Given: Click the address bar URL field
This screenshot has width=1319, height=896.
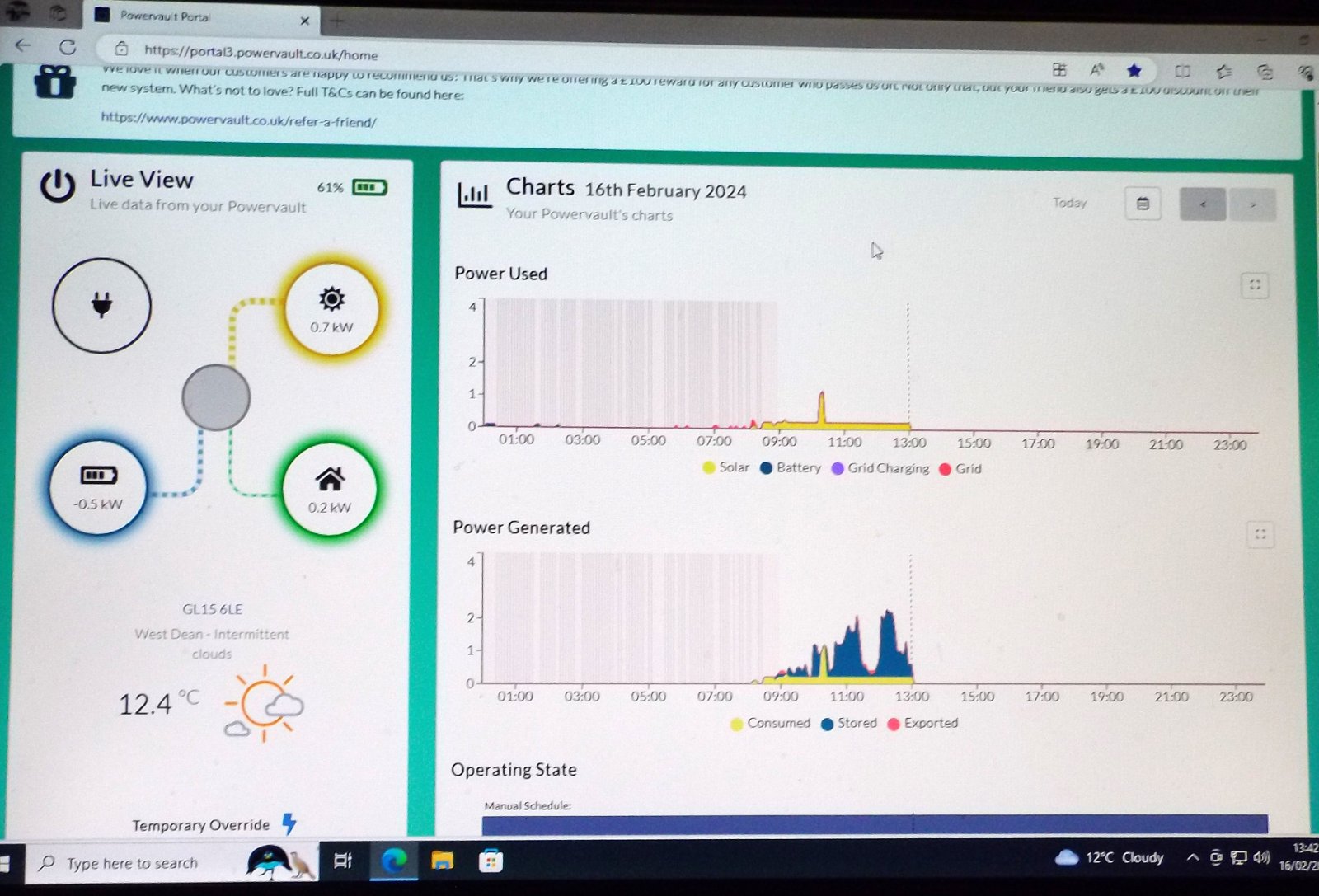Looking at the screenshot, I should tap(261, 54).
